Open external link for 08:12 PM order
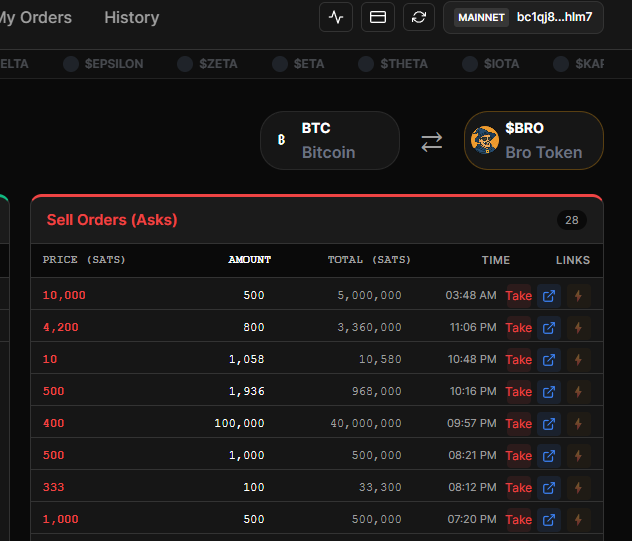Image resolution: width=632 pixels, height=541 pixels. pos(549,488)
